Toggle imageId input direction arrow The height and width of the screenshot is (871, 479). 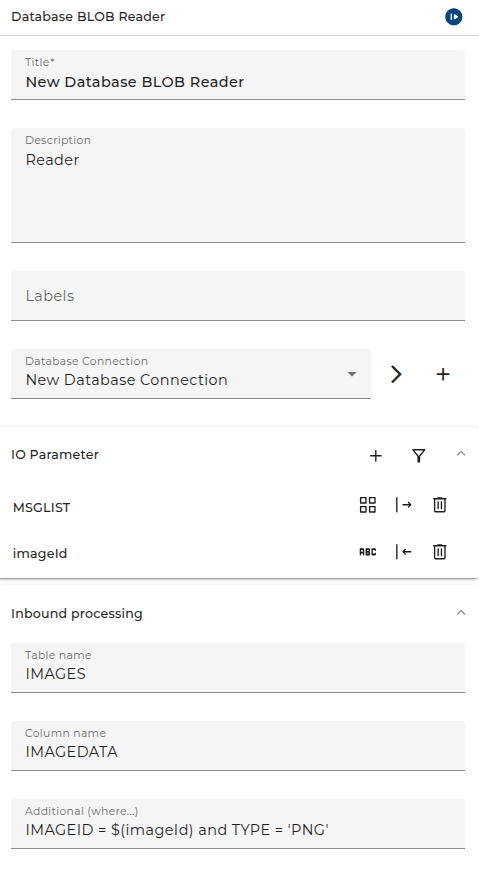pyautogui.click(x=404, y=552)
